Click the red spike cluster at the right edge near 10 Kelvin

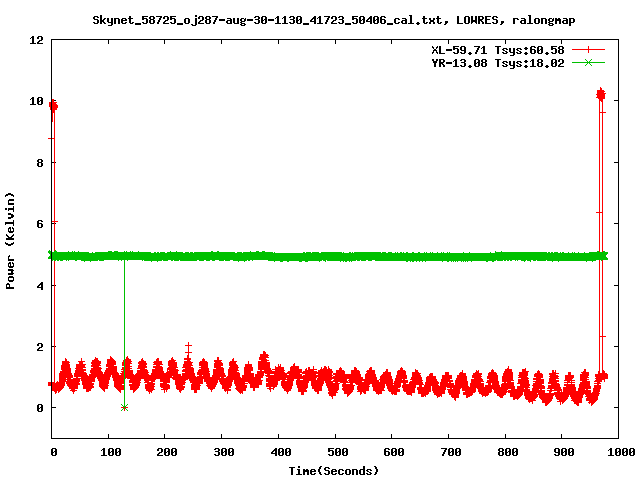tap(601, 95)
